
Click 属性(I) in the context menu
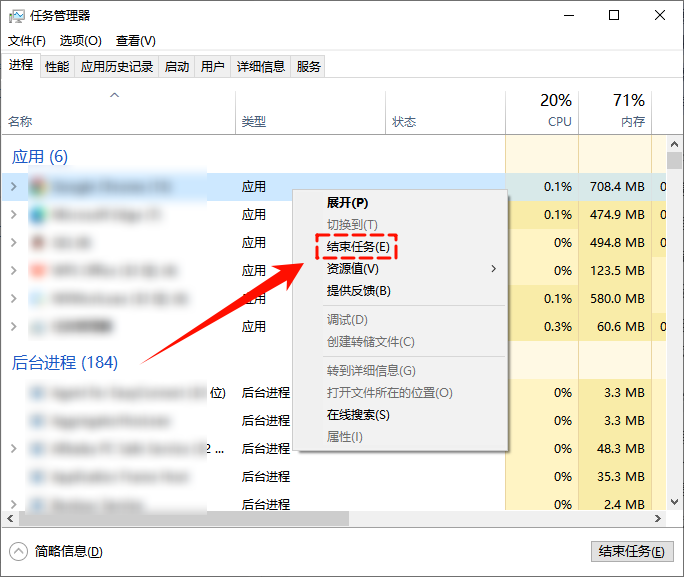[400, 437]
